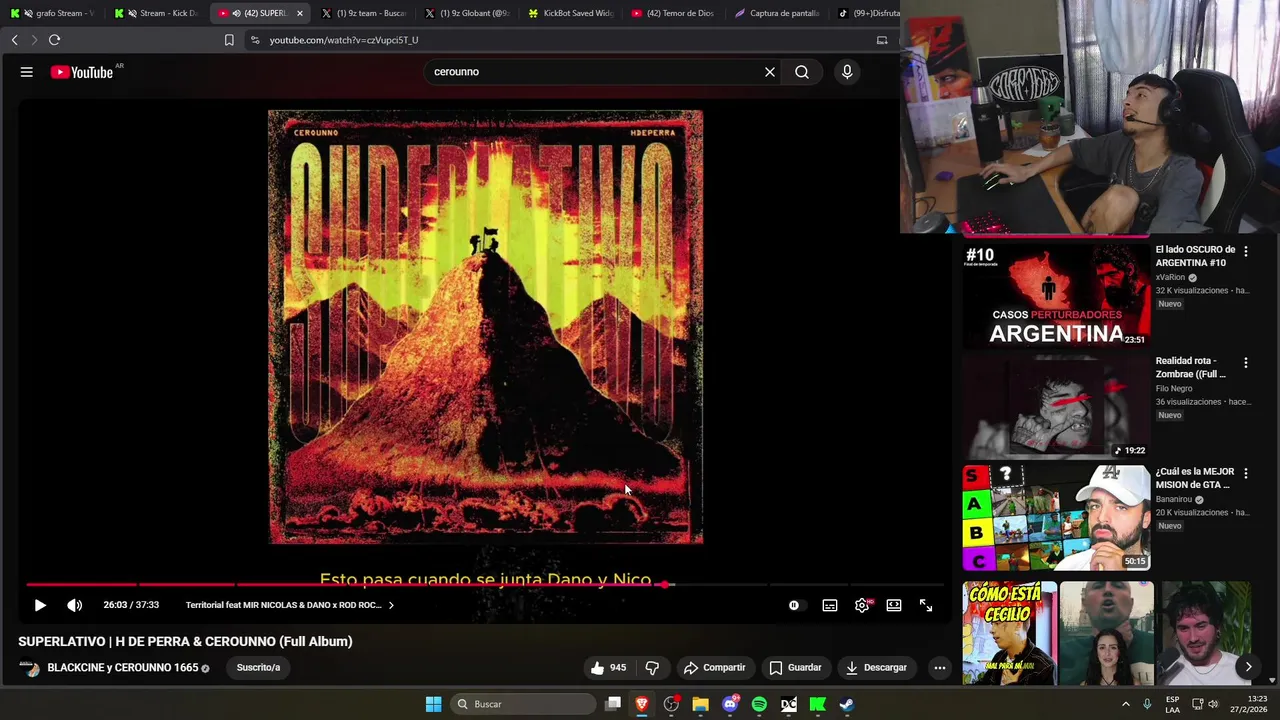Click the progress bar scrubber dot
This screenshot has height=720, width=1280.
(x=665, y=584)
